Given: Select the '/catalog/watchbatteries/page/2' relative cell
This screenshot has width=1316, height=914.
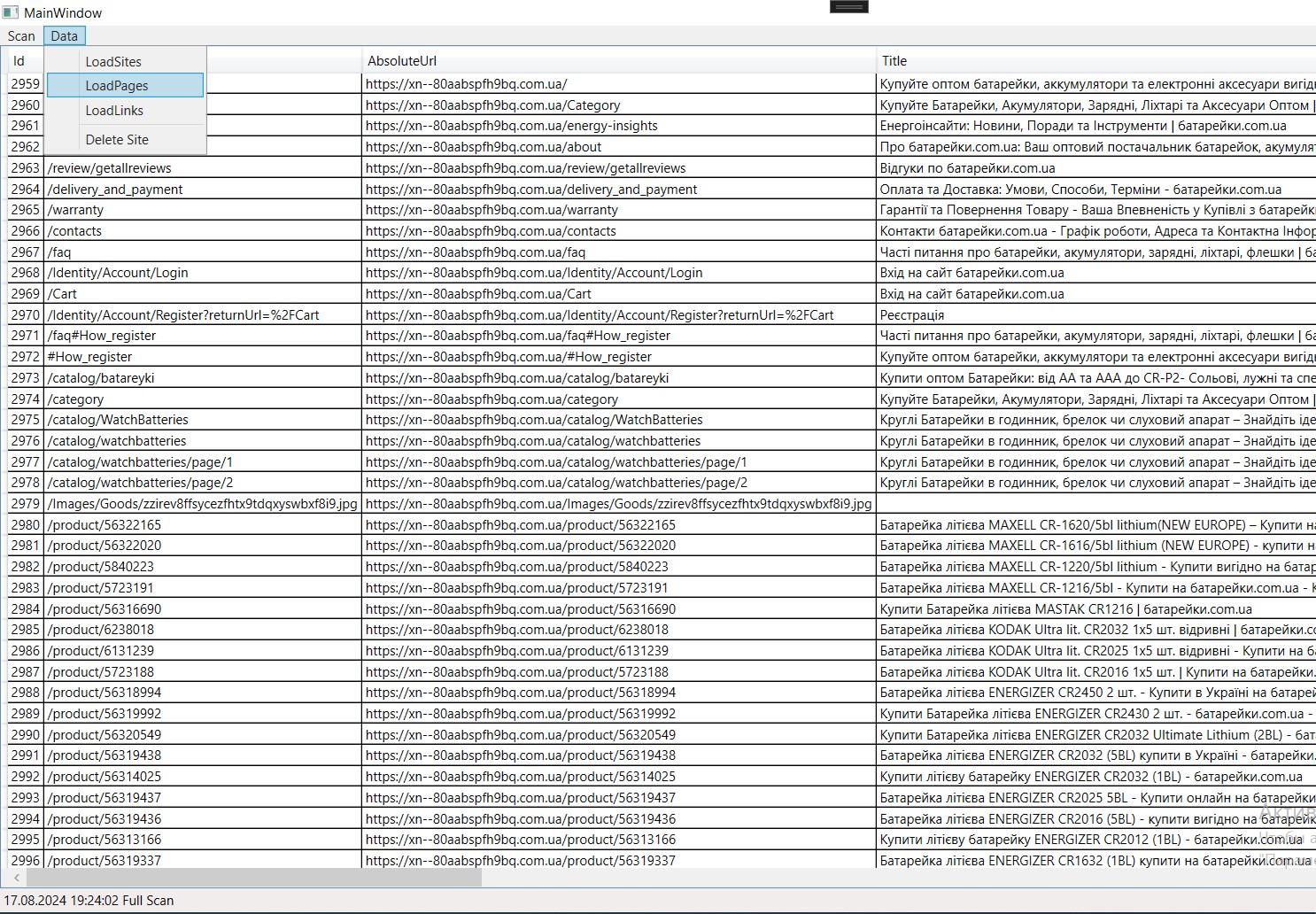Looking at the screenshot, I should tap(203, 483).
